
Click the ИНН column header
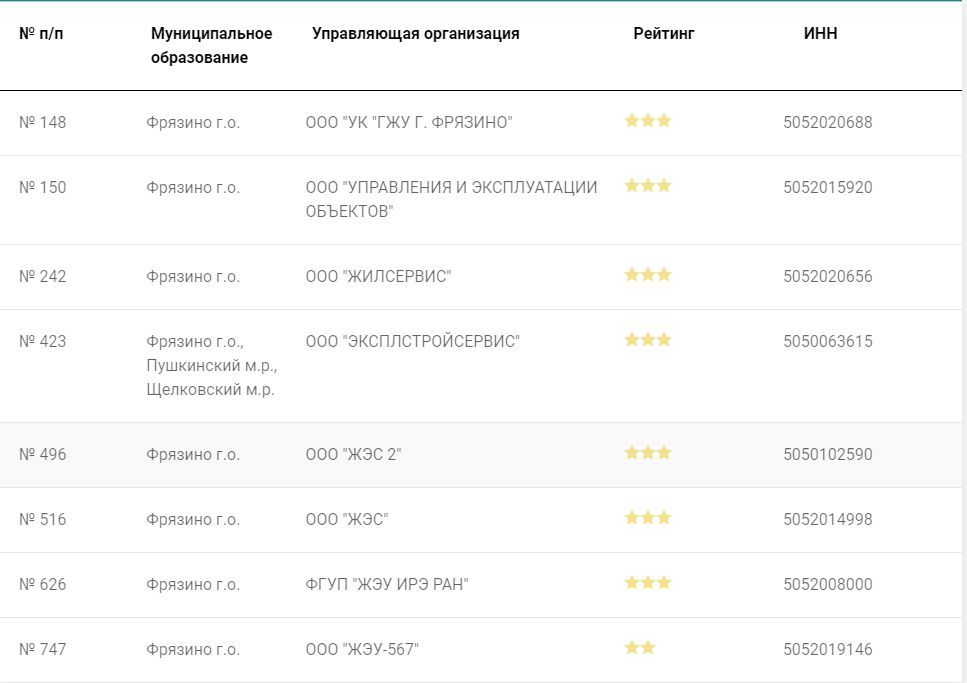(820, 33)
